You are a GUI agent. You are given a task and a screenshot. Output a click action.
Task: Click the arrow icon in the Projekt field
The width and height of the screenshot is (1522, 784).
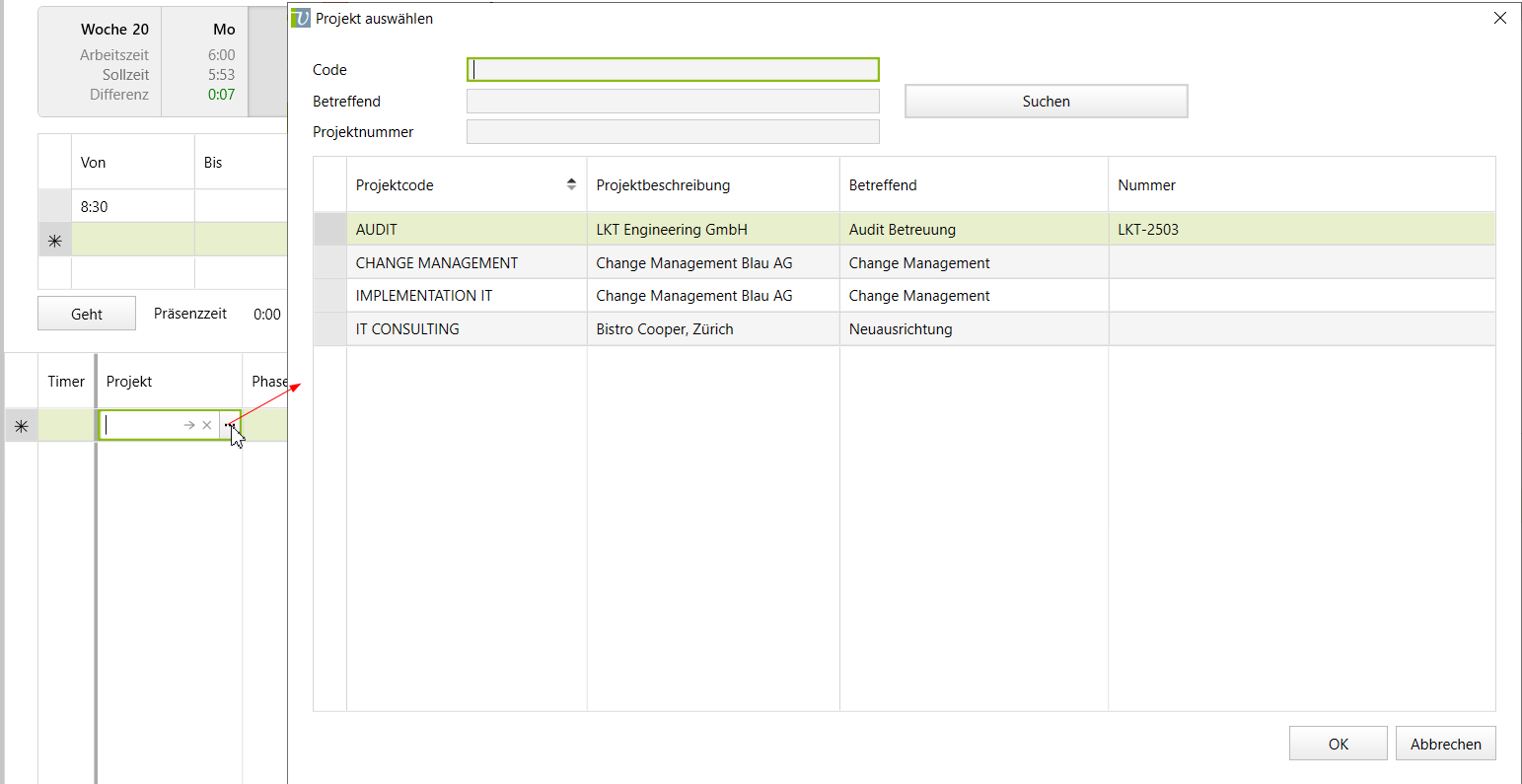(x=188, y=425)
